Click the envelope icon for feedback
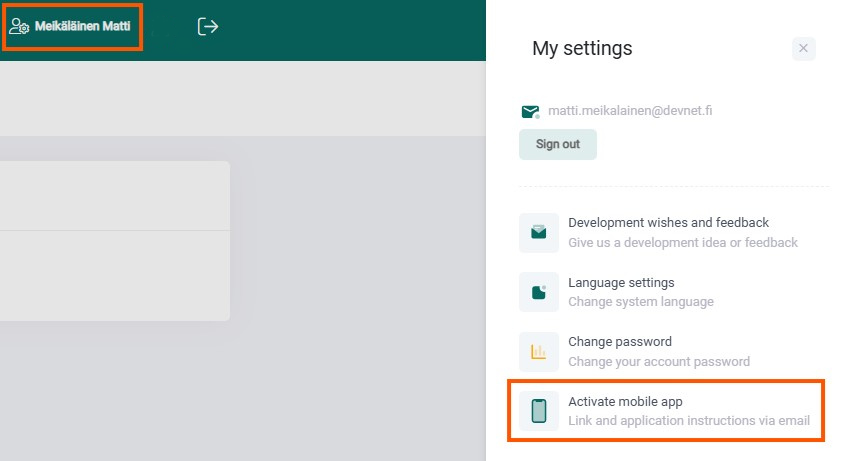The image size is (856, 461). [x=539, y=233]
